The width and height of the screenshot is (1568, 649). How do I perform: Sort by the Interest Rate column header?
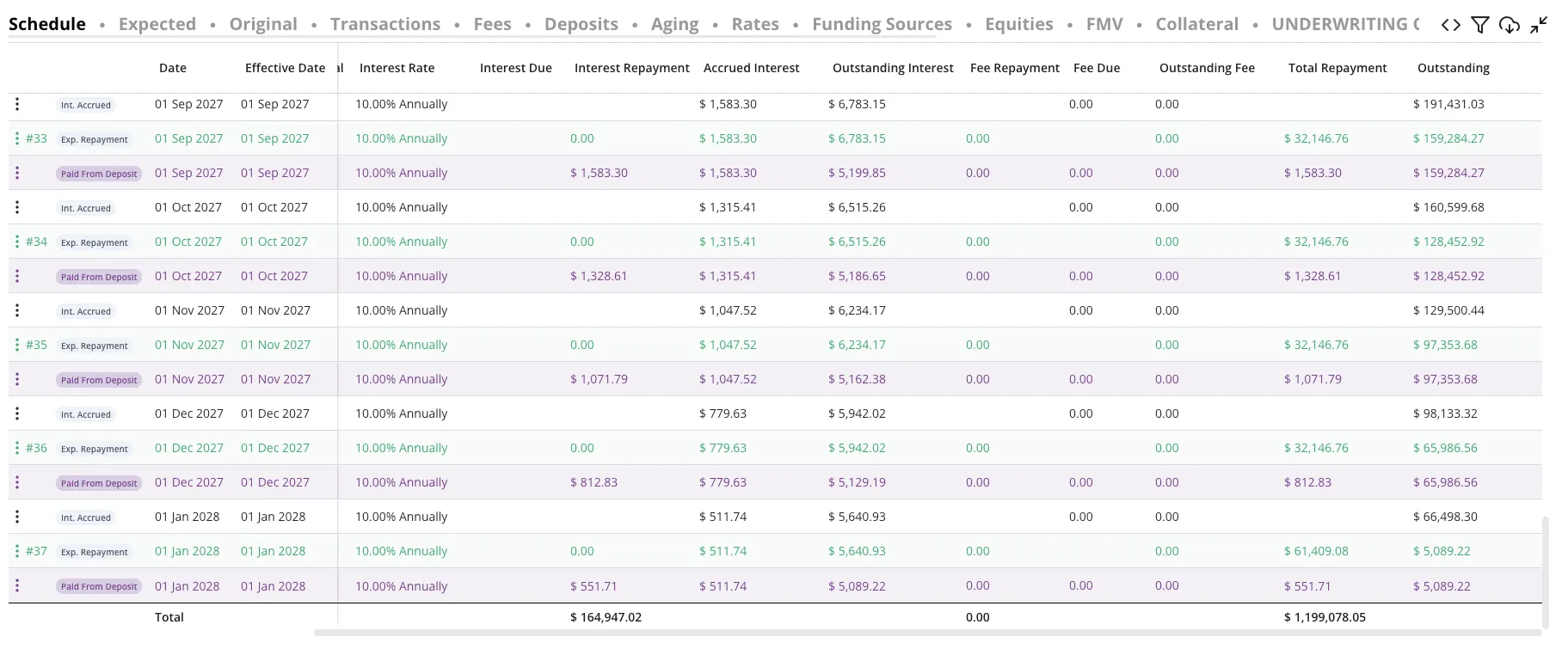click(397, 68)
